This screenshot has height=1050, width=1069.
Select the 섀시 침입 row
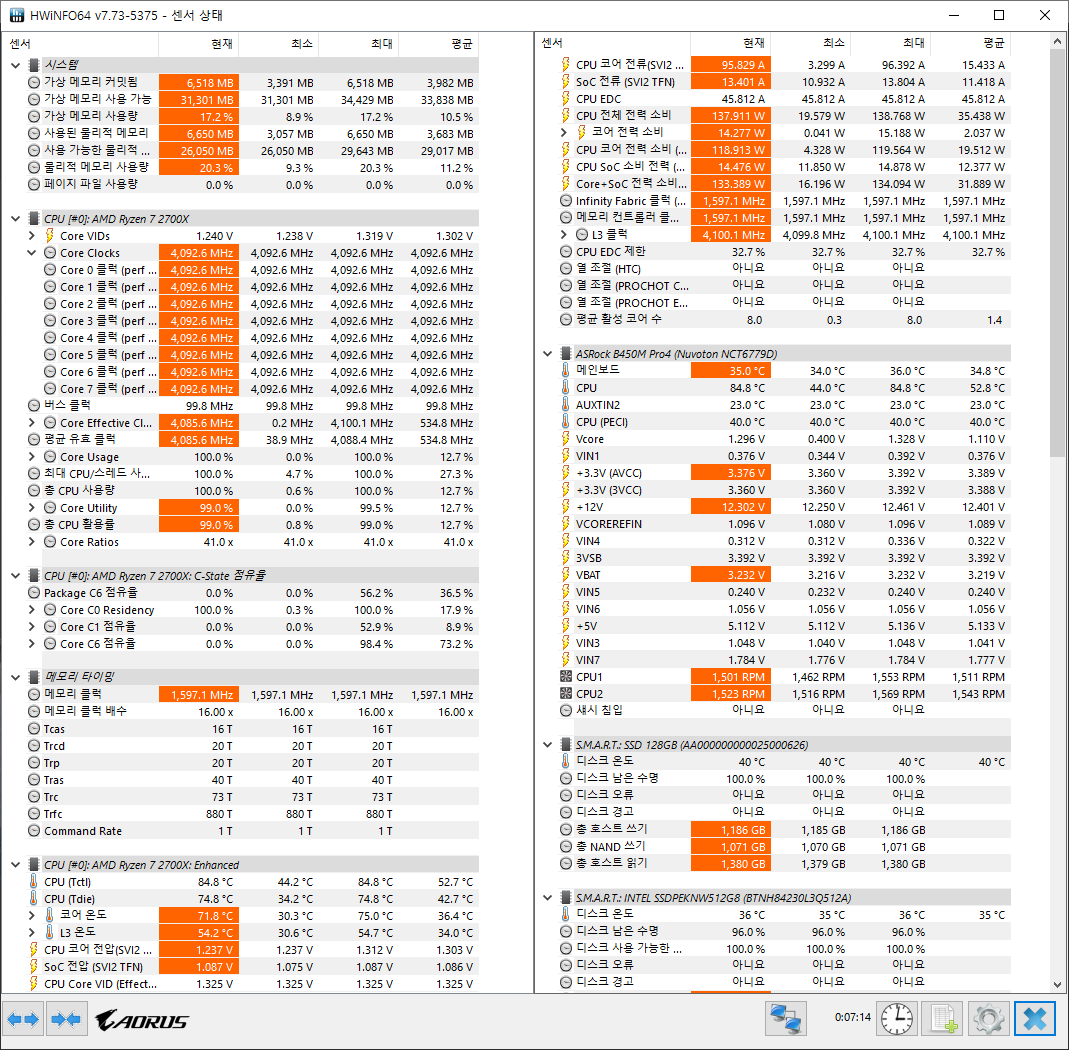[x=784, y=710]
